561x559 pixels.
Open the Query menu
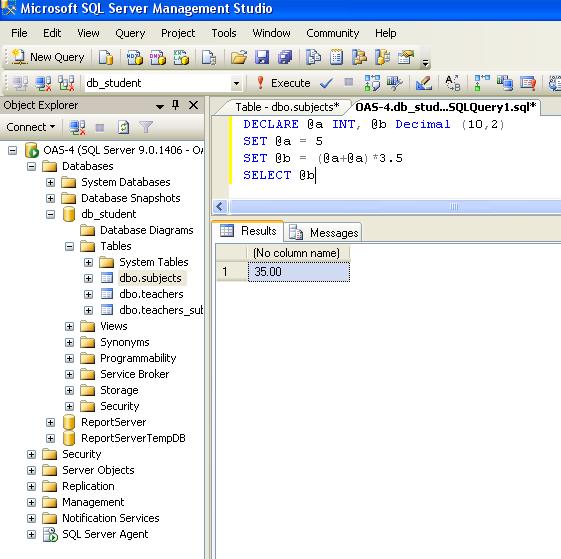(130, 33)
